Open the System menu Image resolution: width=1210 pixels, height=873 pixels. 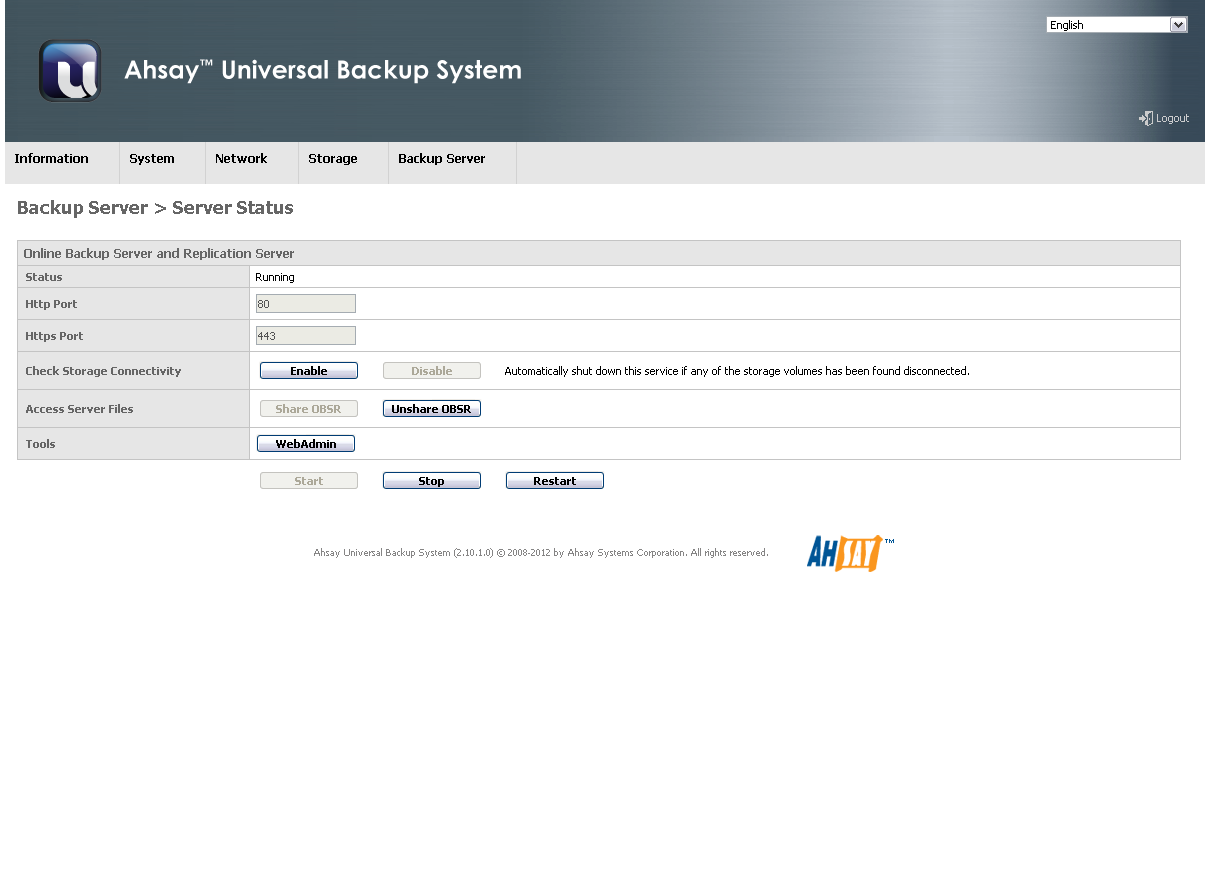152,159
